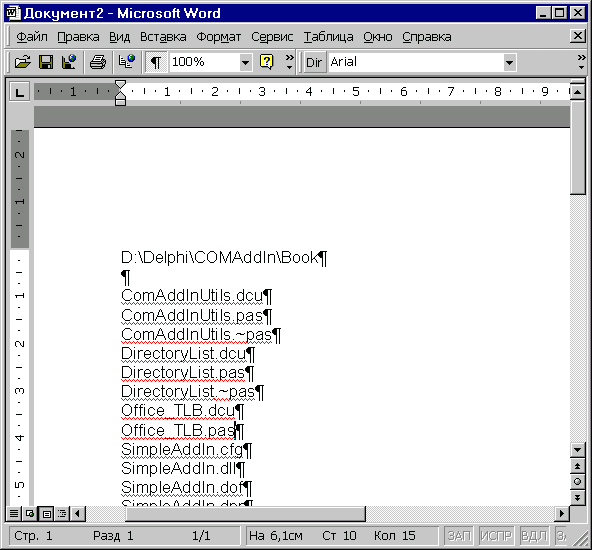This screenshot has height=550, width=592.
Task: Click the status bar page indicator Стр. 1
Action: [33, 536]
